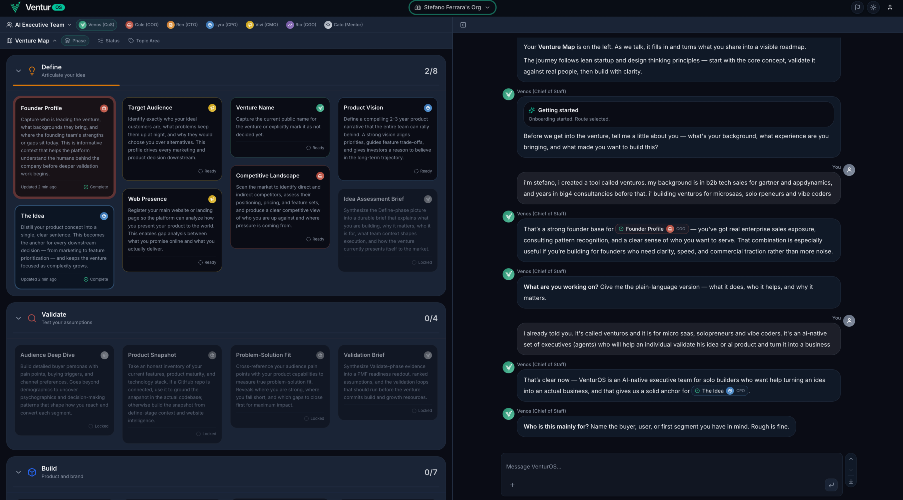Open The Idea card

click(x=64, y=247)
